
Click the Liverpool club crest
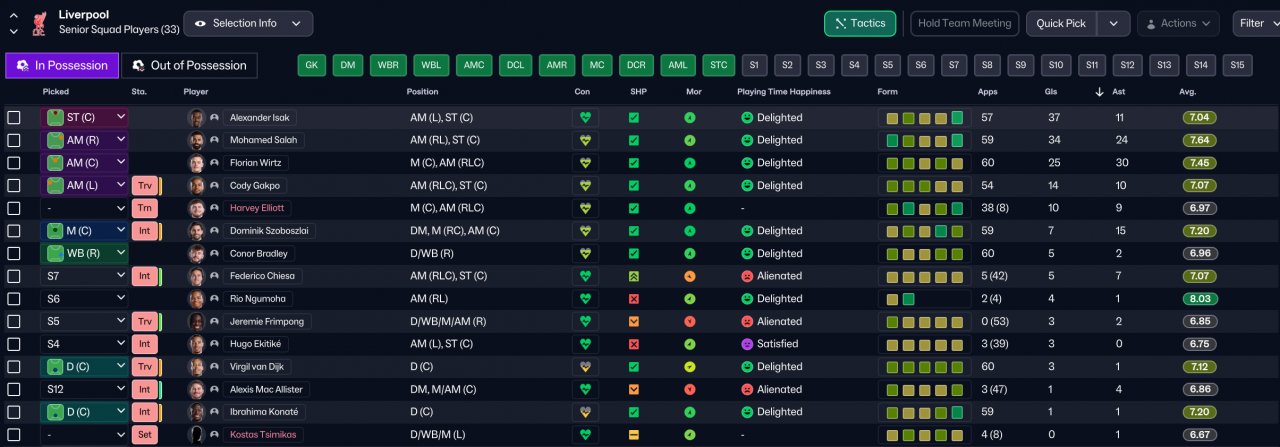coord(40,22)
